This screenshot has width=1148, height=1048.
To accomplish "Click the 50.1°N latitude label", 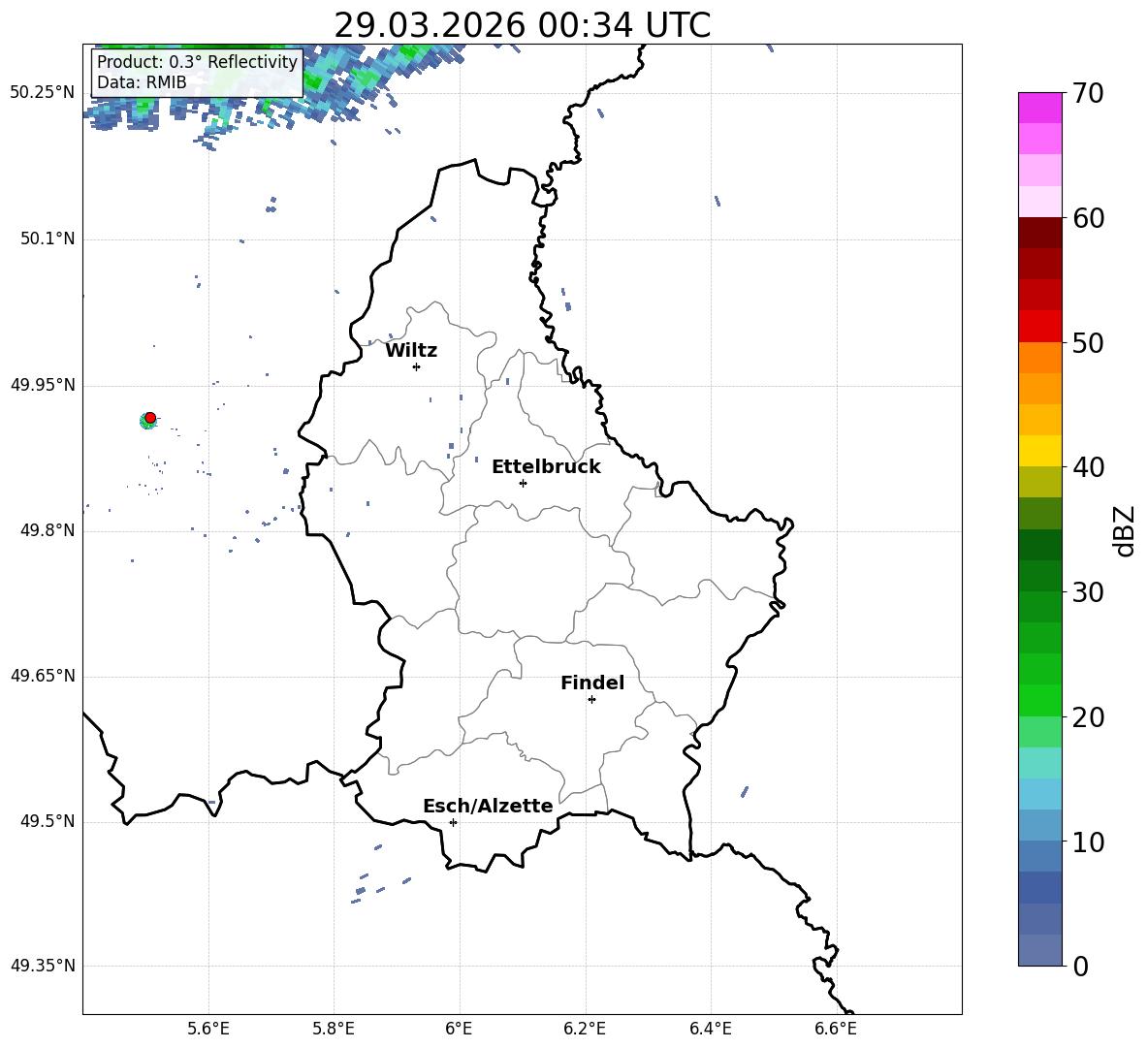I will click(47, 238).
